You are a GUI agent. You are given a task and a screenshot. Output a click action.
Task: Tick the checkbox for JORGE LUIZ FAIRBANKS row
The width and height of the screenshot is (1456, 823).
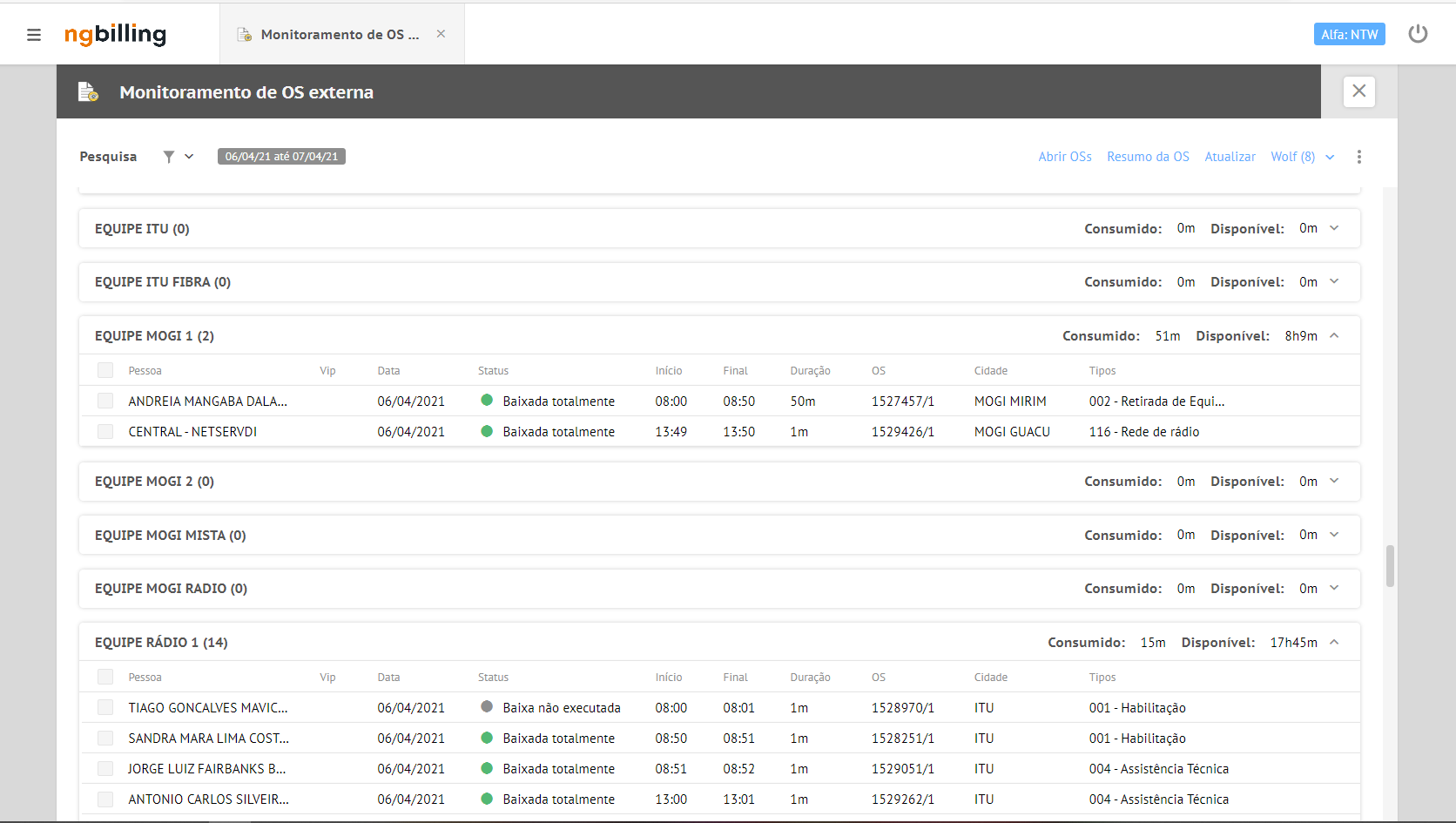(105, 768)
